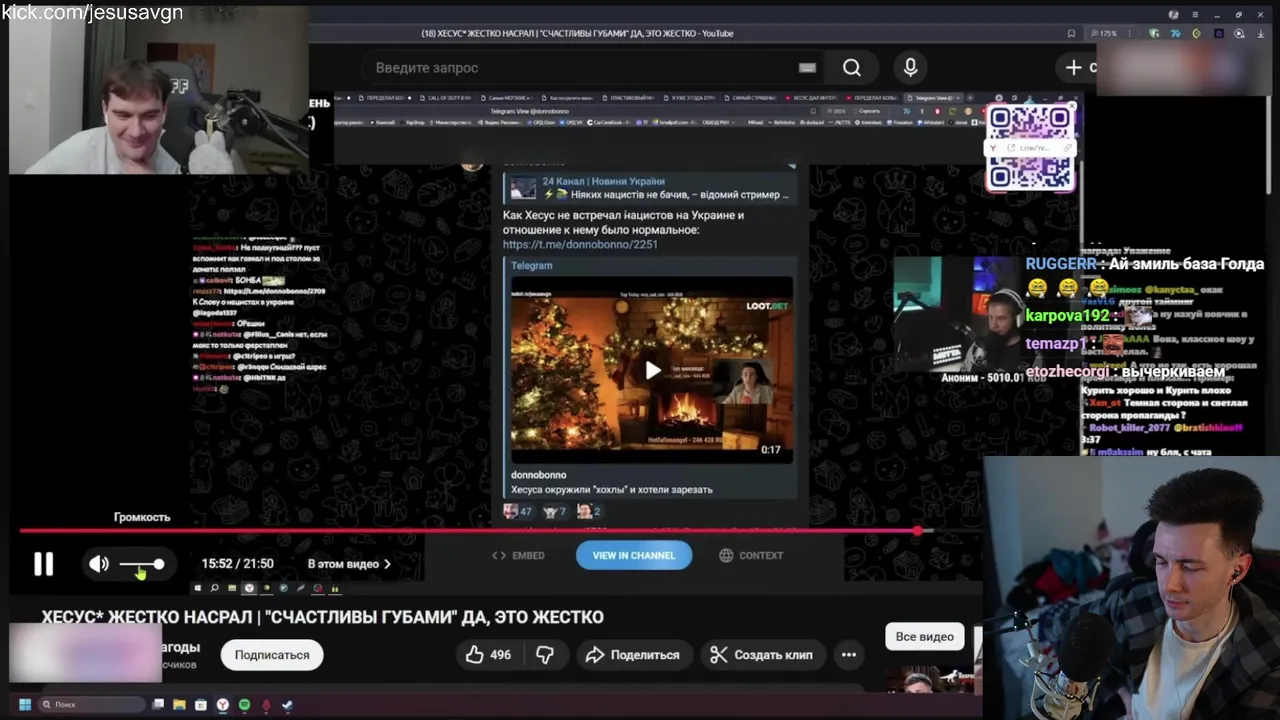
Task: Expand the 'В этом видео' chapters chevron
Action: coord(388,564)
